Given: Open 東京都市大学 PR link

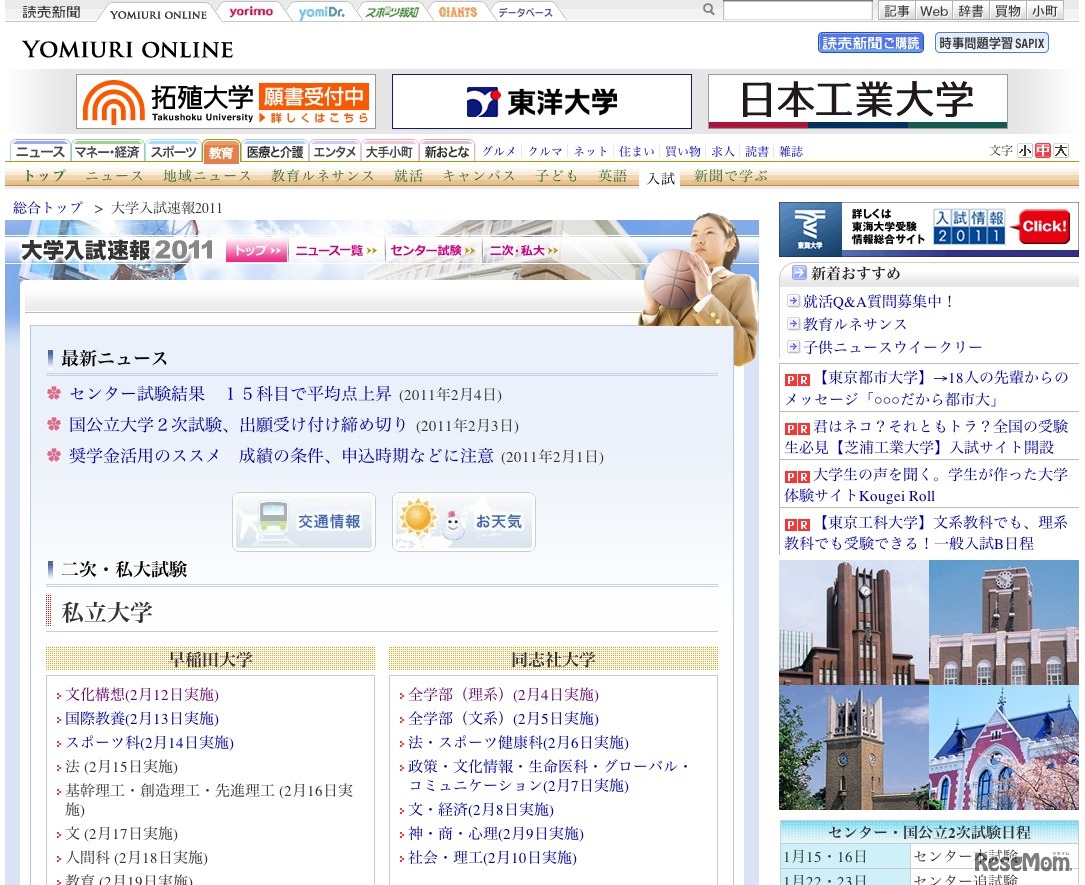Looking at the screenshot, I should [x=927, y=388].
